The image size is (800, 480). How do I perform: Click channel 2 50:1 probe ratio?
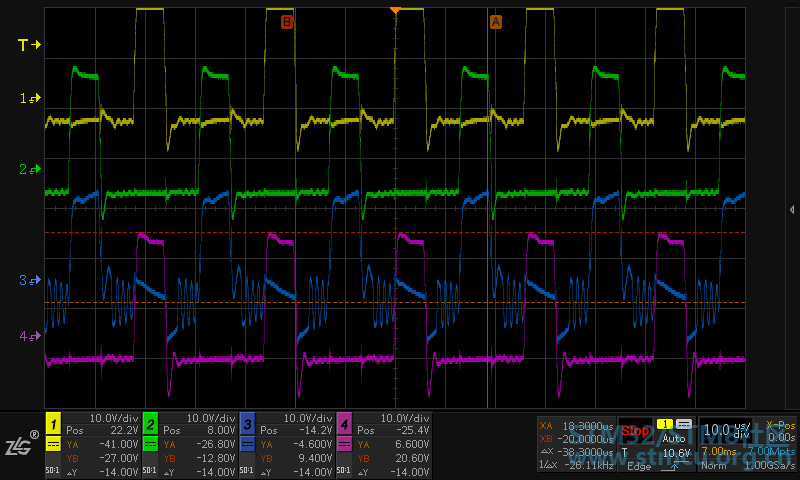click(149, 470)
